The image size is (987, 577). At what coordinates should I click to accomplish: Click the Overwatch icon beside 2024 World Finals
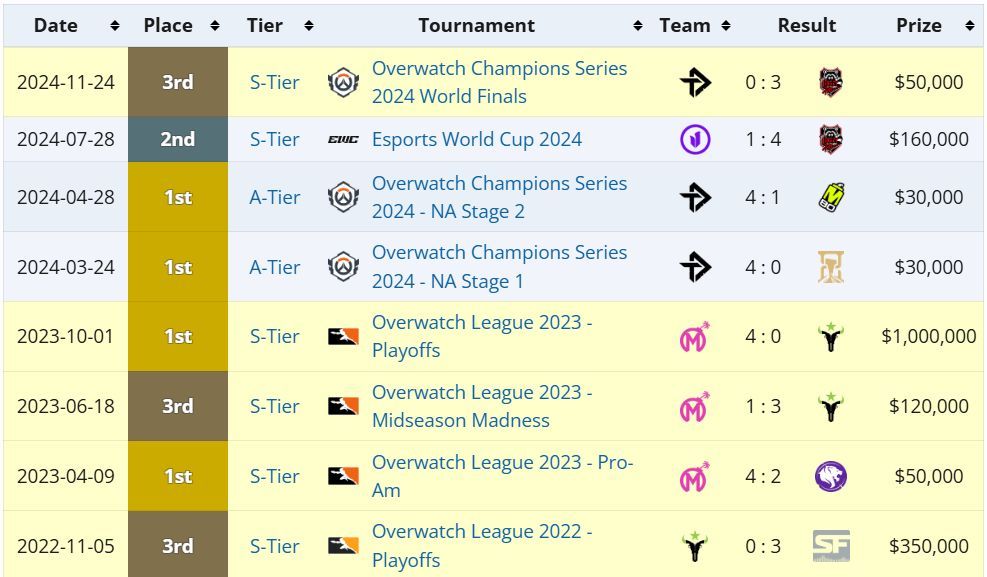pyautogui.click(x=343, y=82)
